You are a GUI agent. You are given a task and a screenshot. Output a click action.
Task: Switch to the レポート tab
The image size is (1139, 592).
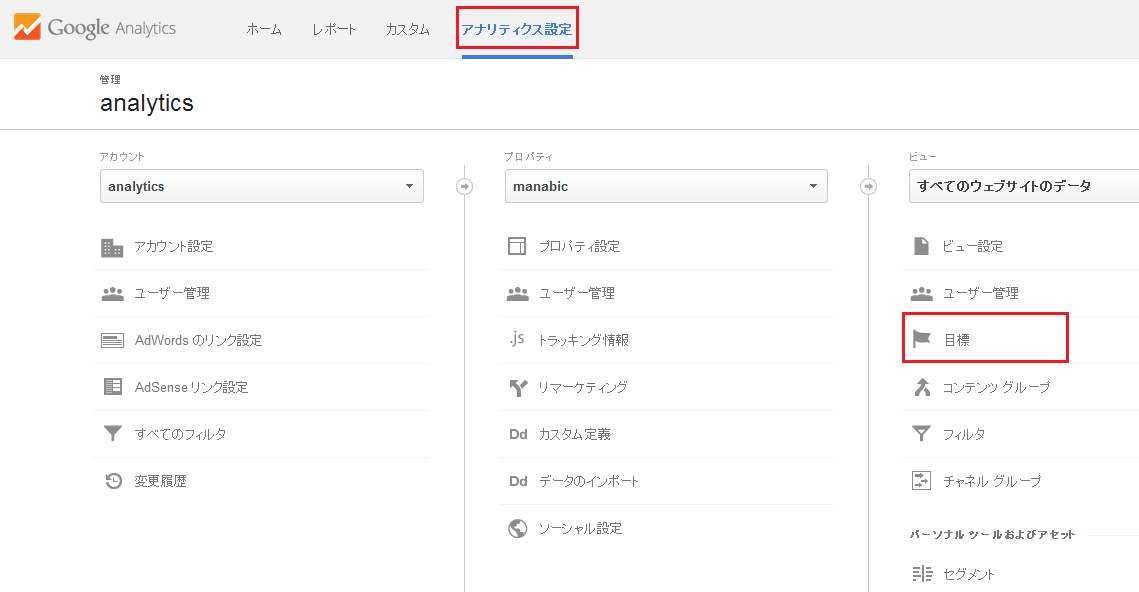pyautogui.click(x=334, y=30)
